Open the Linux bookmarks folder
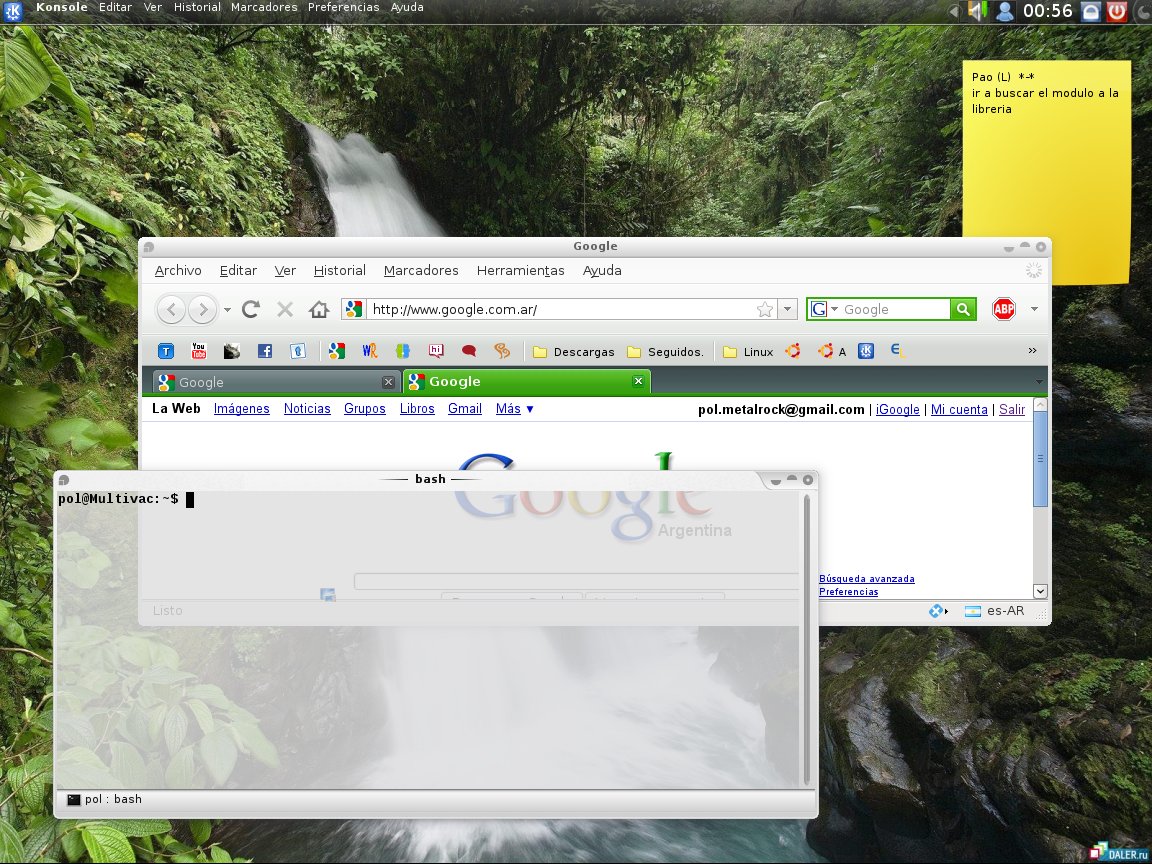The width and height of the screenshot is (1152, 864). click(748, 352)
